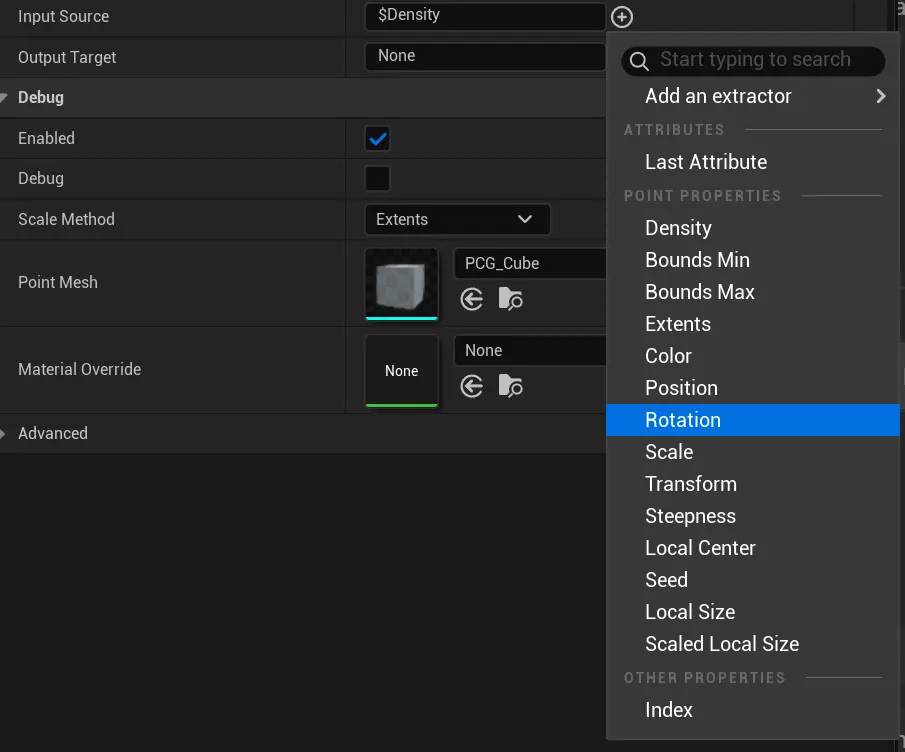Open the Scale Method dropdown
The image size is (905, 752).
click(457, 219)
